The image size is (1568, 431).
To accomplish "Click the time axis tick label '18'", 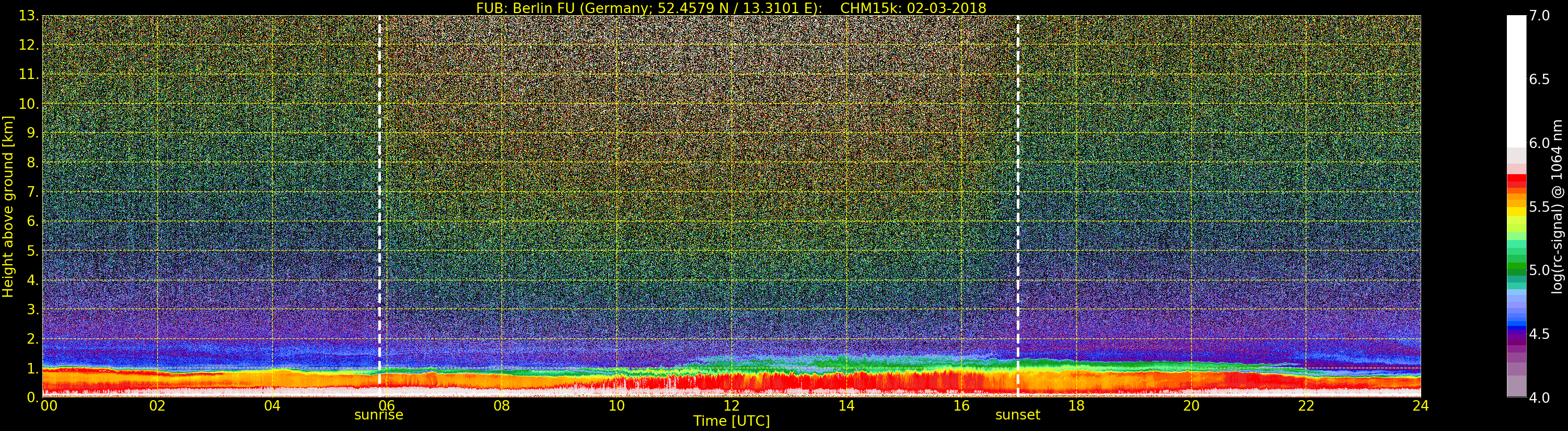I will pyautogui.click(x=1076, y=406).
